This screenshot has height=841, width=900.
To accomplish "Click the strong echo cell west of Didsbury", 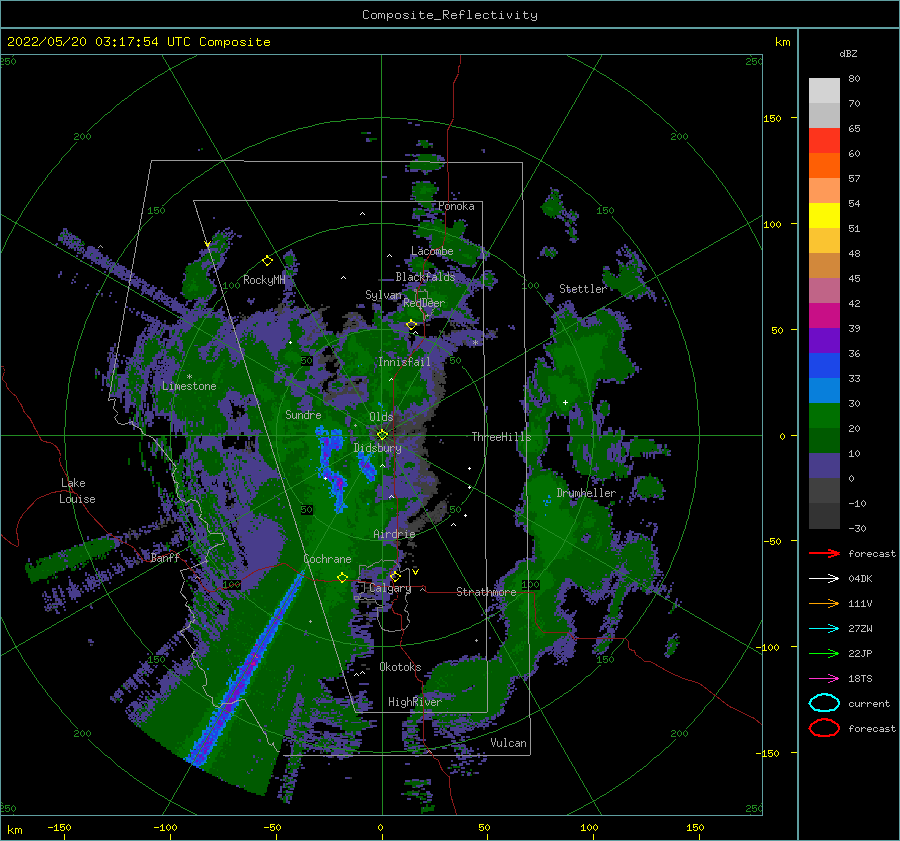I will tap(332, 468).
